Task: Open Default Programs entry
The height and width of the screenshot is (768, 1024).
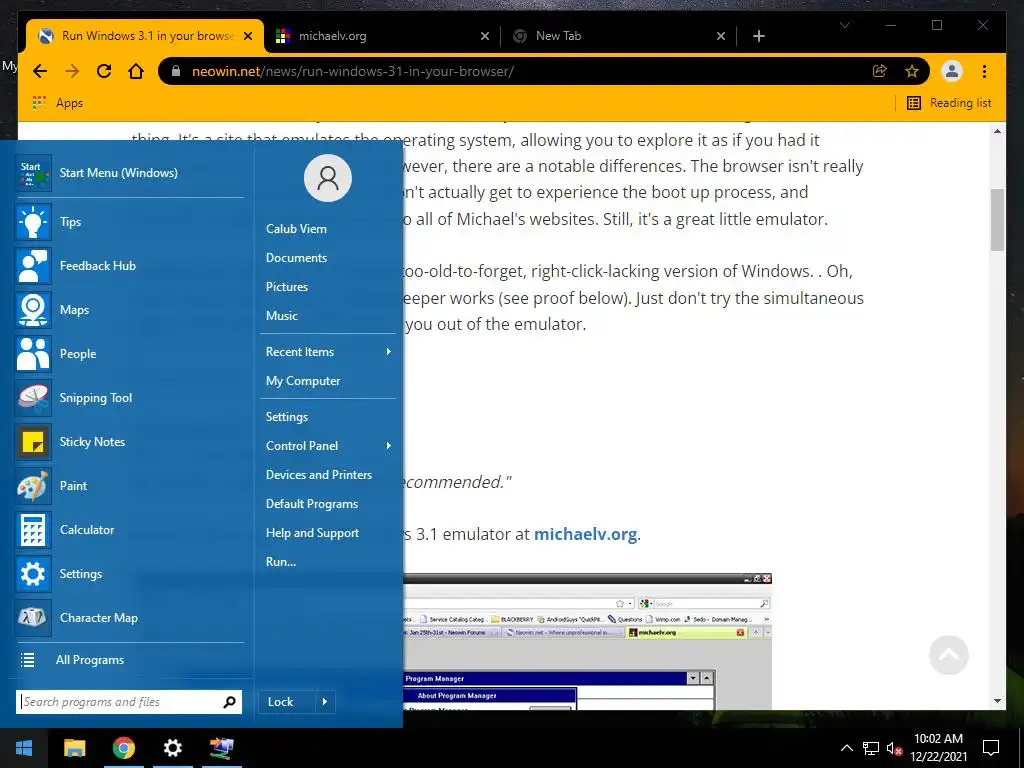Action: click(312, 504)
